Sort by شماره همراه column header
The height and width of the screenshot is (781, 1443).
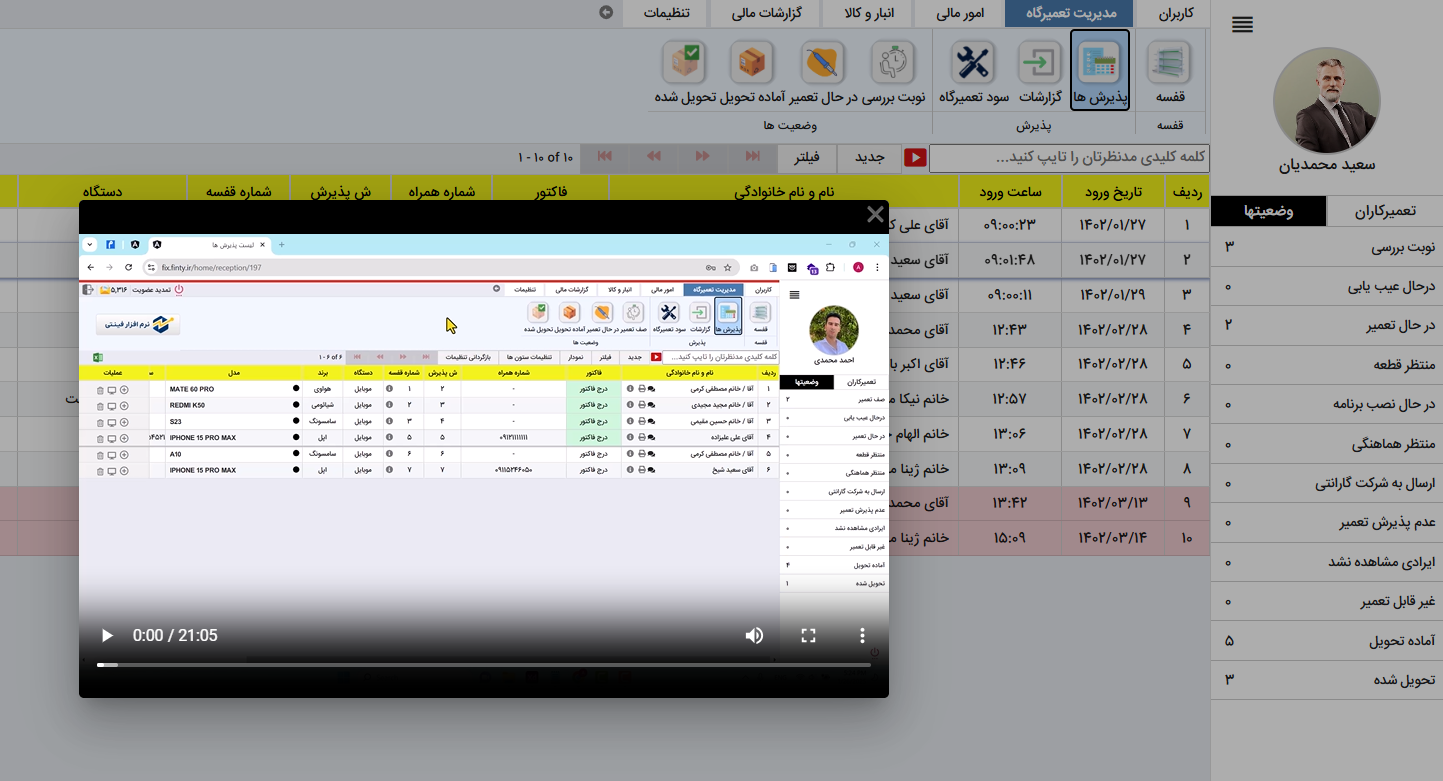click(x=442, y=191)
